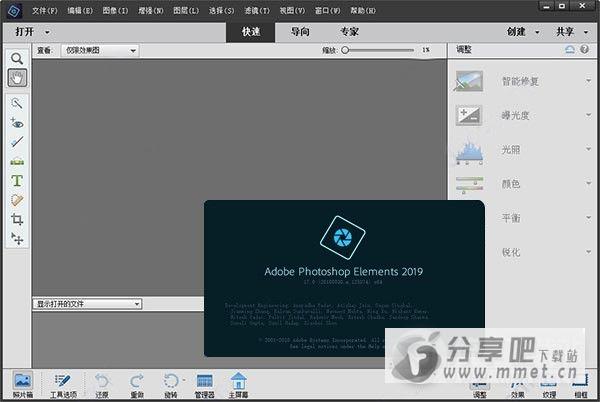This screenshot has width=600, height=402.
Task: Open the arrow dropdown next to 打开
Action: [47, 32]
